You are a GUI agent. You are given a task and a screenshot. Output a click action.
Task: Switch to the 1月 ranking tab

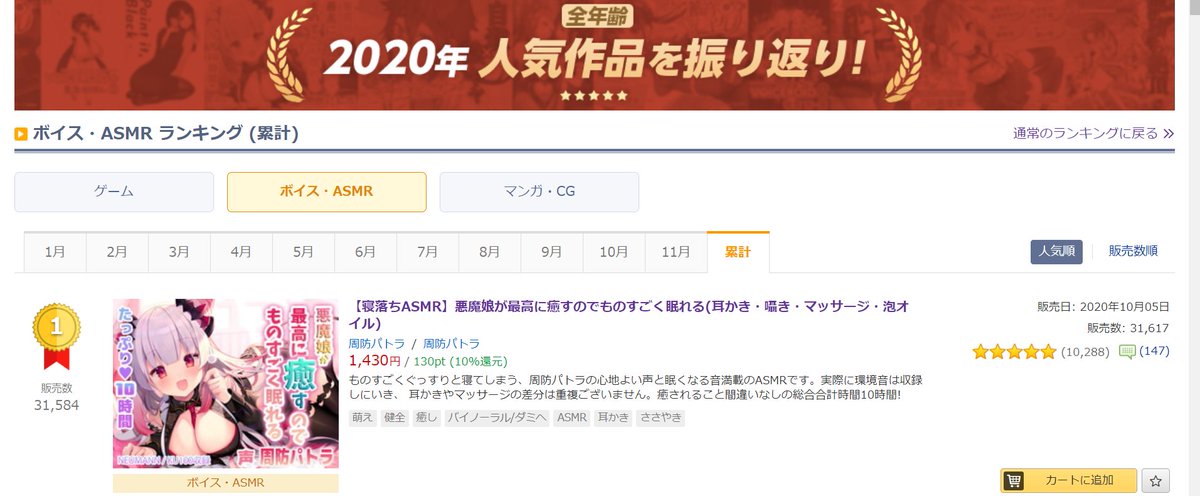coord(55,252)
